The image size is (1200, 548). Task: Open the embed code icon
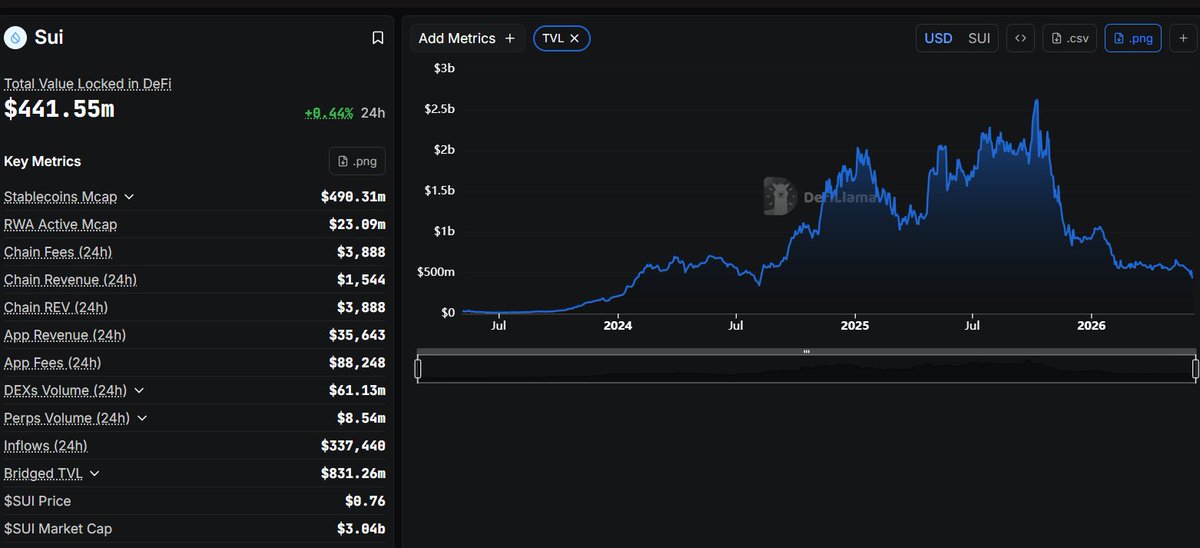tap(1020, 38)
